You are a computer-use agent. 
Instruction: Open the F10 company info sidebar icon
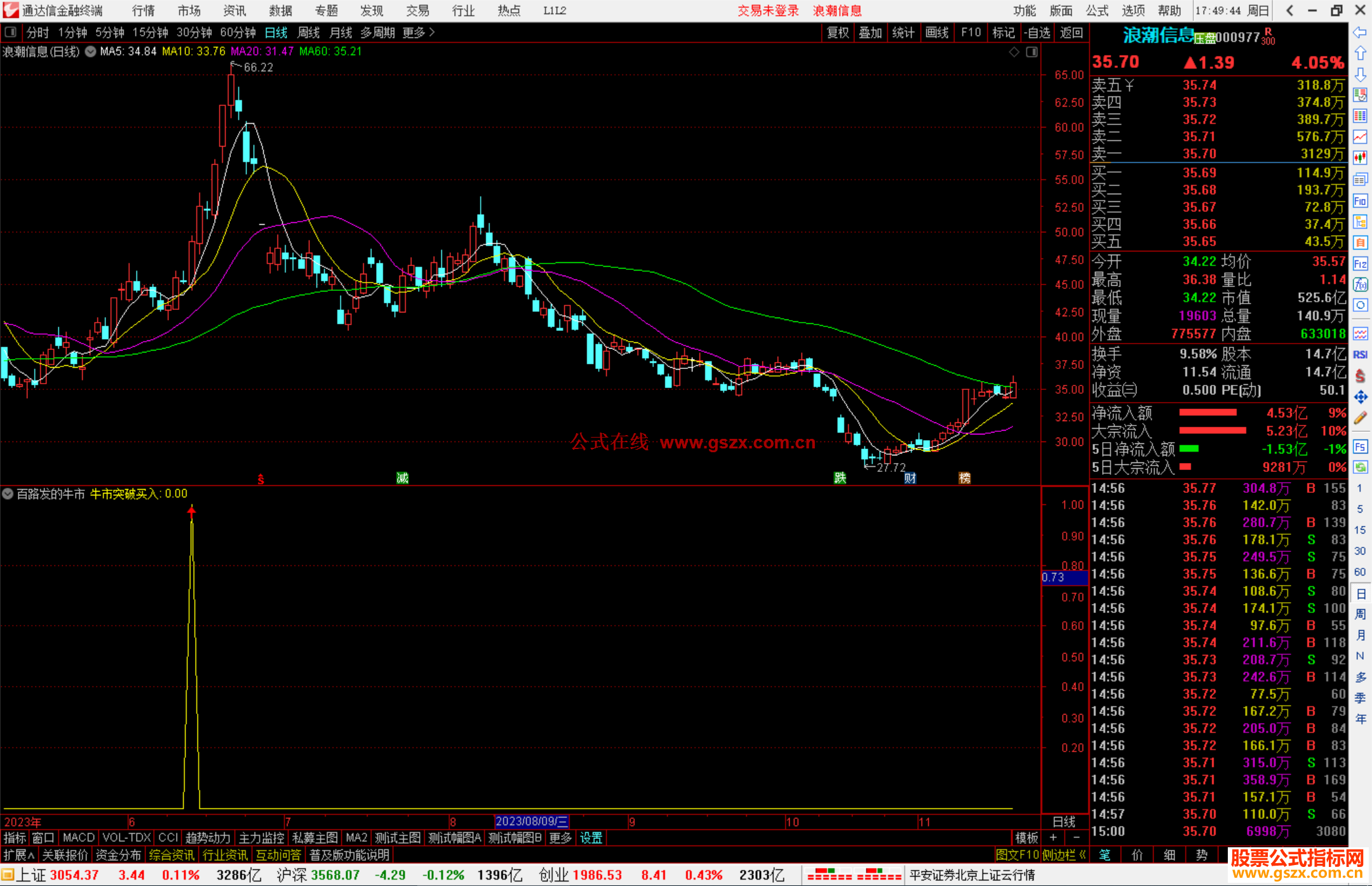1360,201
